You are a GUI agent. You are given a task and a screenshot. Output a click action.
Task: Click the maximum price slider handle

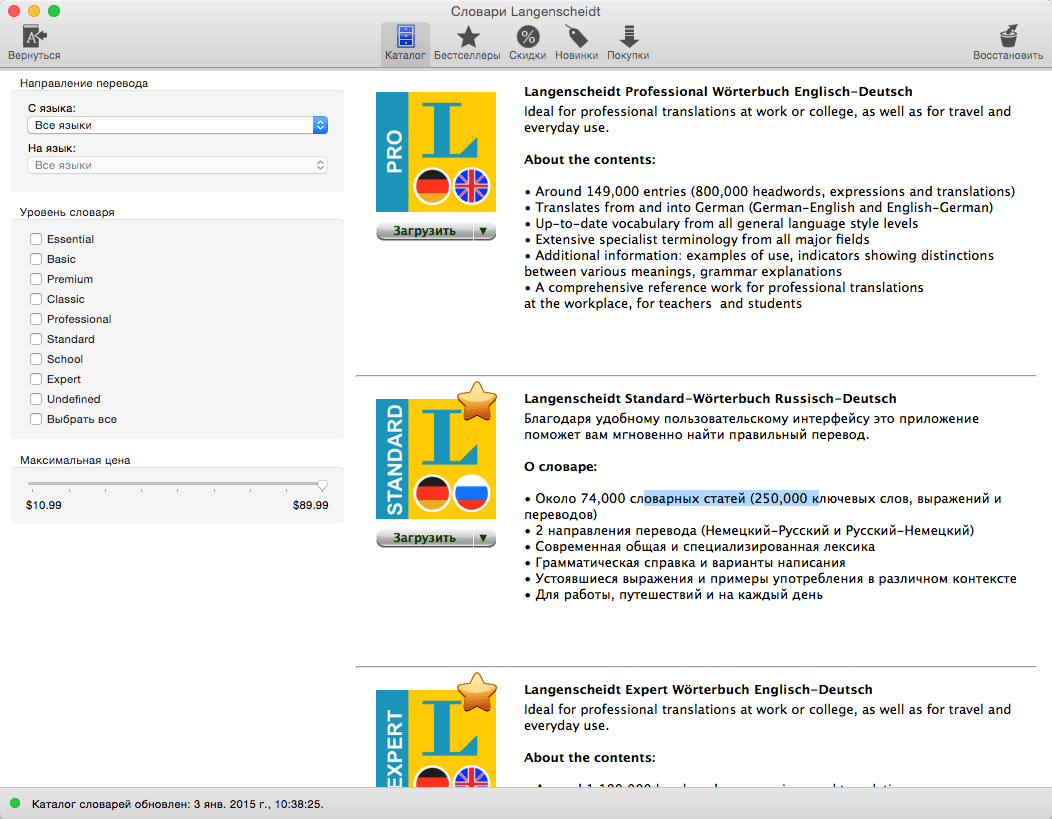(322, 485)
